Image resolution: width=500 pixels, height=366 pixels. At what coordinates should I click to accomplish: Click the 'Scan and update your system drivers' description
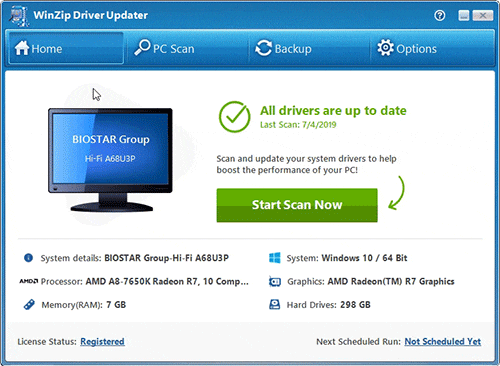[x=306, y=164]
